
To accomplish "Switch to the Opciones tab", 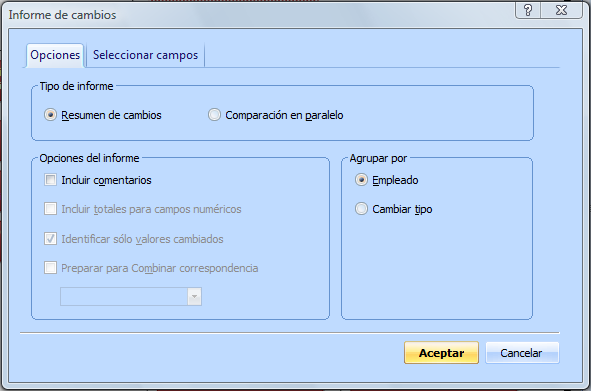I will (x=55, y=55).
